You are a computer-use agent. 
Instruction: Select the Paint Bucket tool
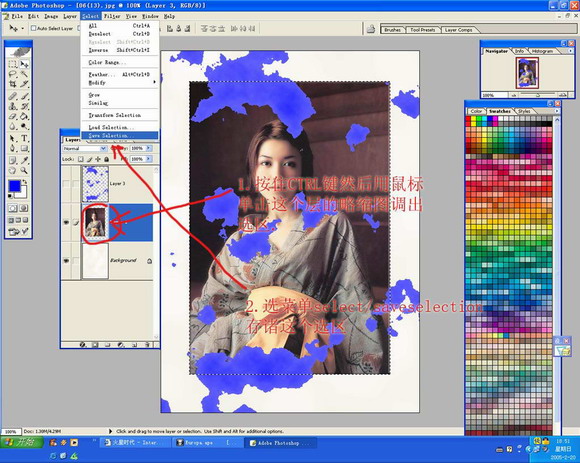[x=24, y=116]
